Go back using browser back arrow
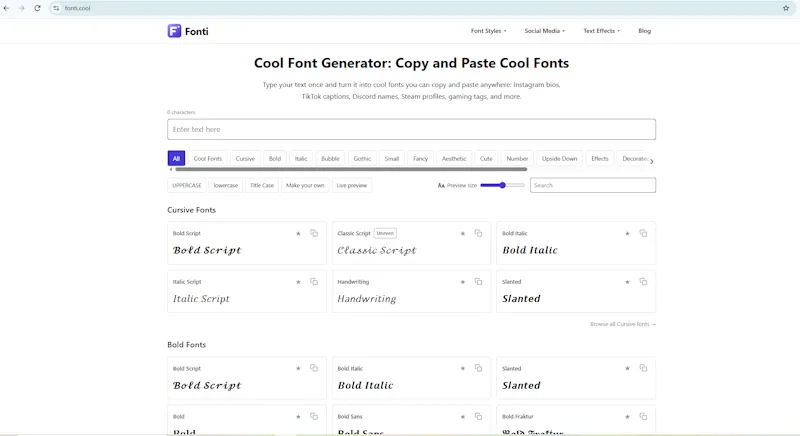800x436 pixels. click(x=7, y=8)
